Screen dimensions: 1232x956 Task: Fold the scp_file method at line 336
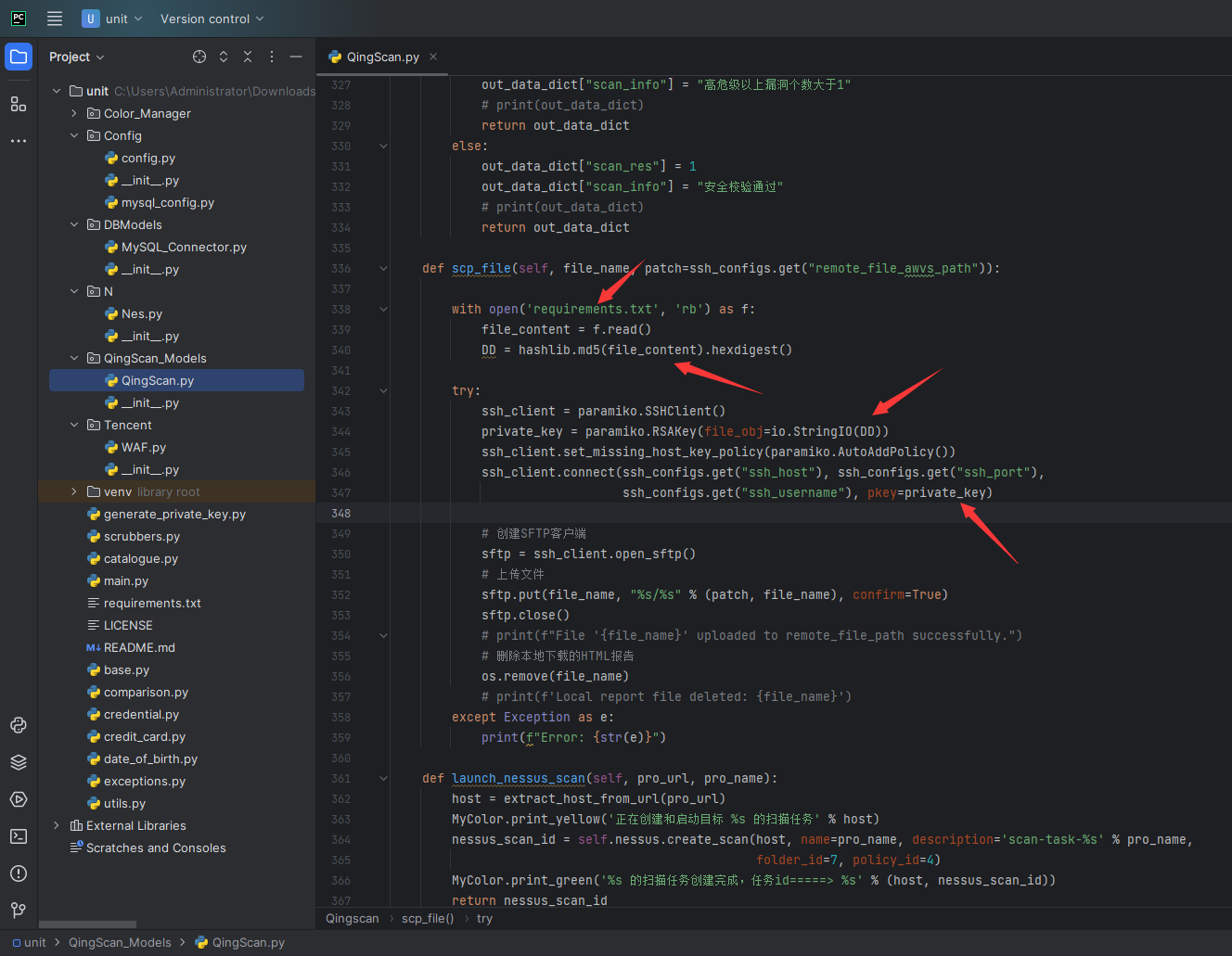tap(383, 268)
